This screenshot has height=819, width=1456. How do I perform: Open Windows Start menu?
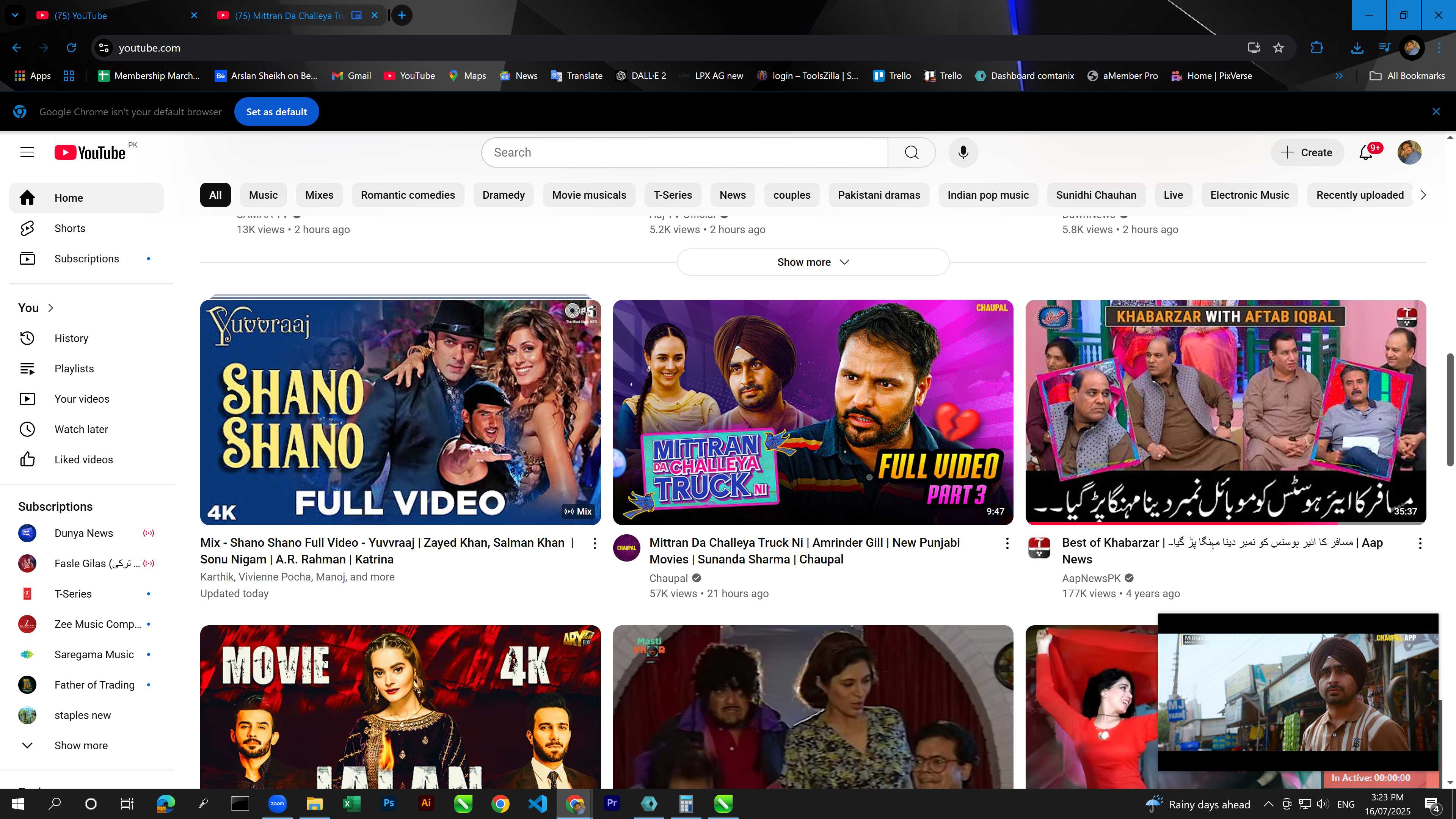[18, 804]
